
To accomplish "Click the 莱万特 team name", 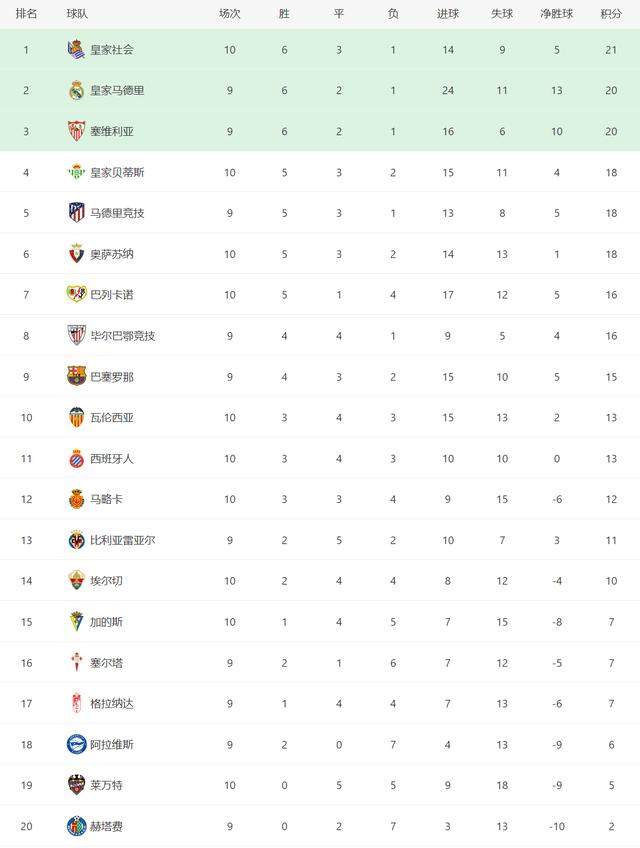I will [106, 785].
